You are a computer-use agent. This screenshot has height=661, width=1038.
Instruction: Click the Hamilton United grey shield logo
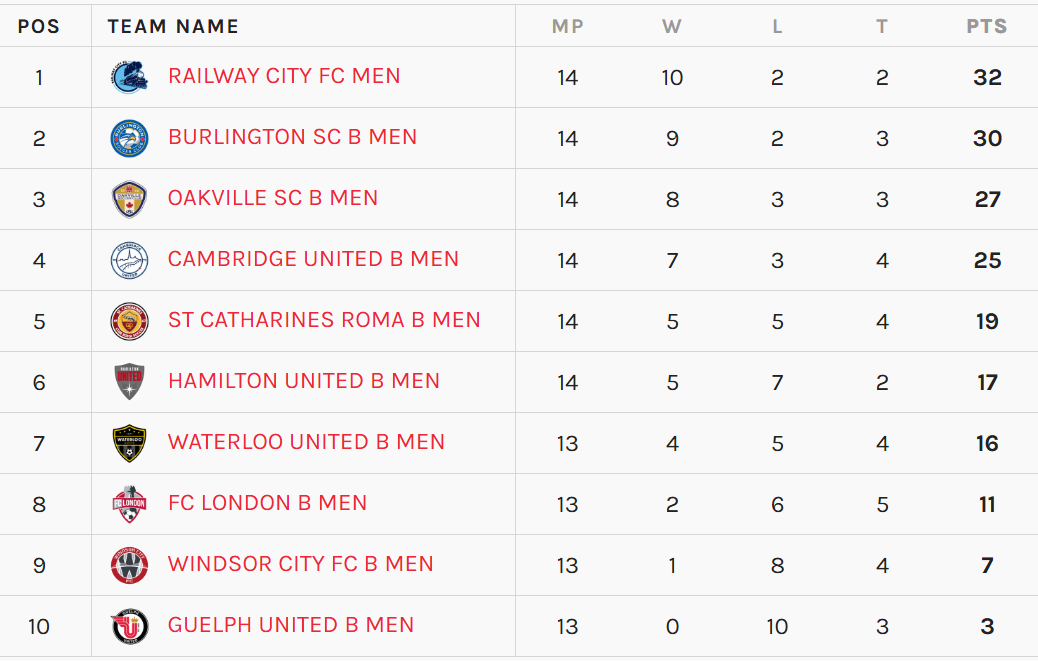[x=129, y=382]
